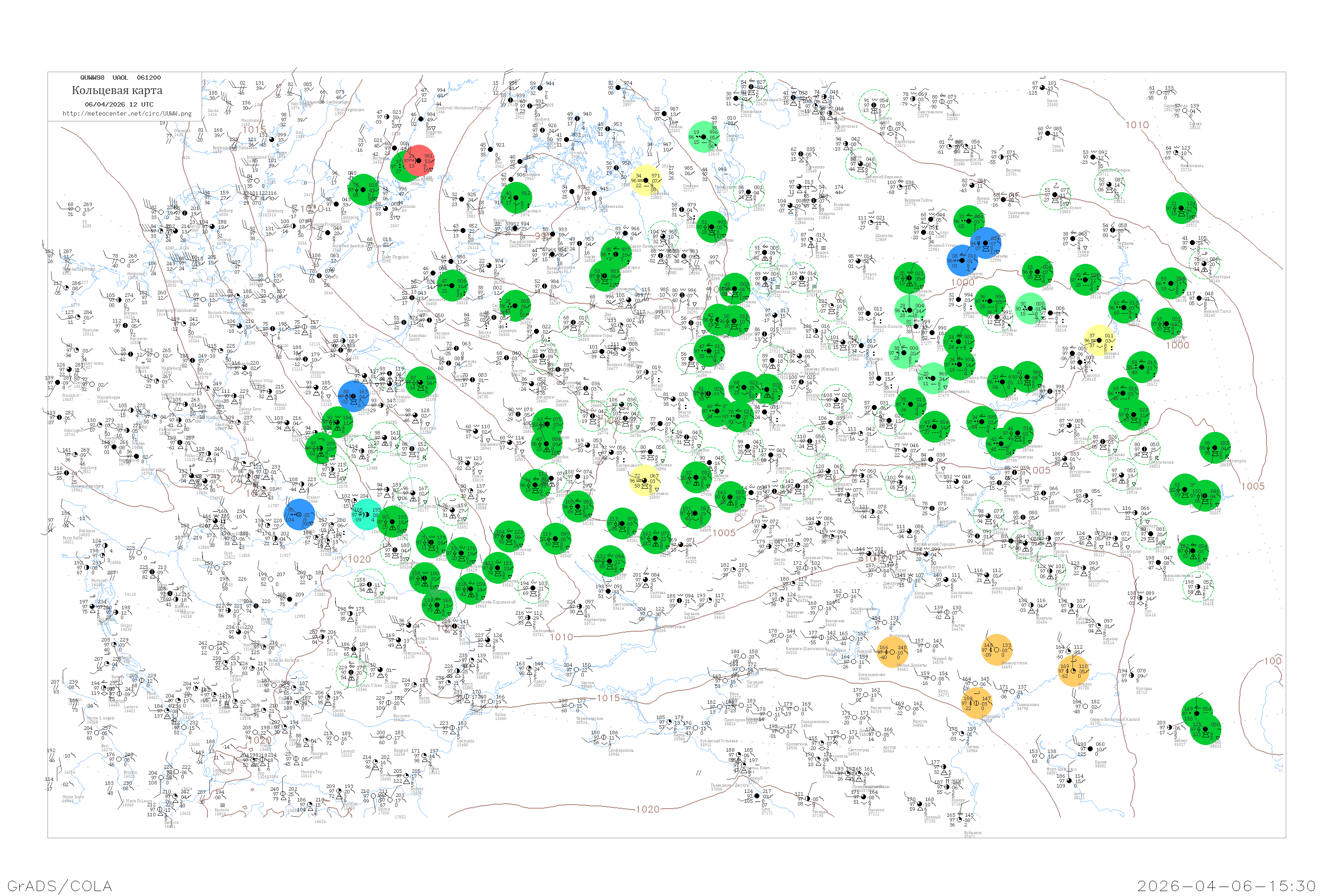Click the cyan station circle near Krakow
This screenshot has width=1344, height=896.
pyautogui.click(x=367, y=514)
